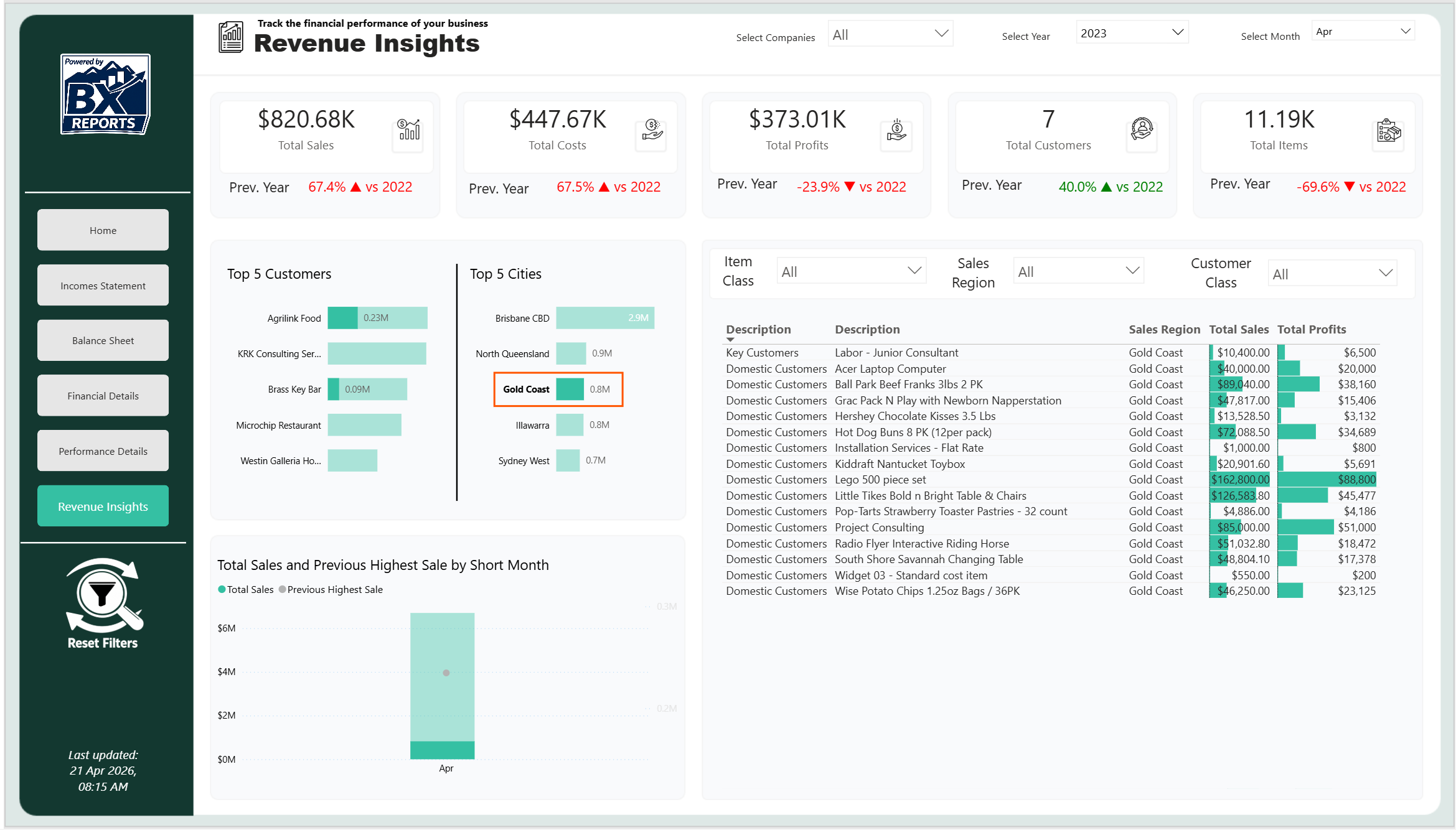Image resolution: width=1456 pixels, height=830 pixels.
Task: Click the Total Costs red up triangle
Action: tap(604, 187)
